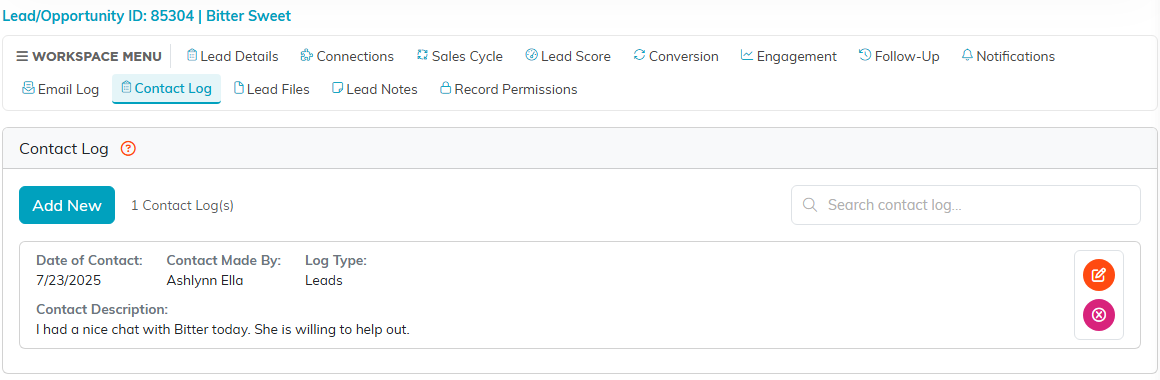Click the Log Type value Leads
This screenshot has height=380, width=1160.
coord(323,281)
